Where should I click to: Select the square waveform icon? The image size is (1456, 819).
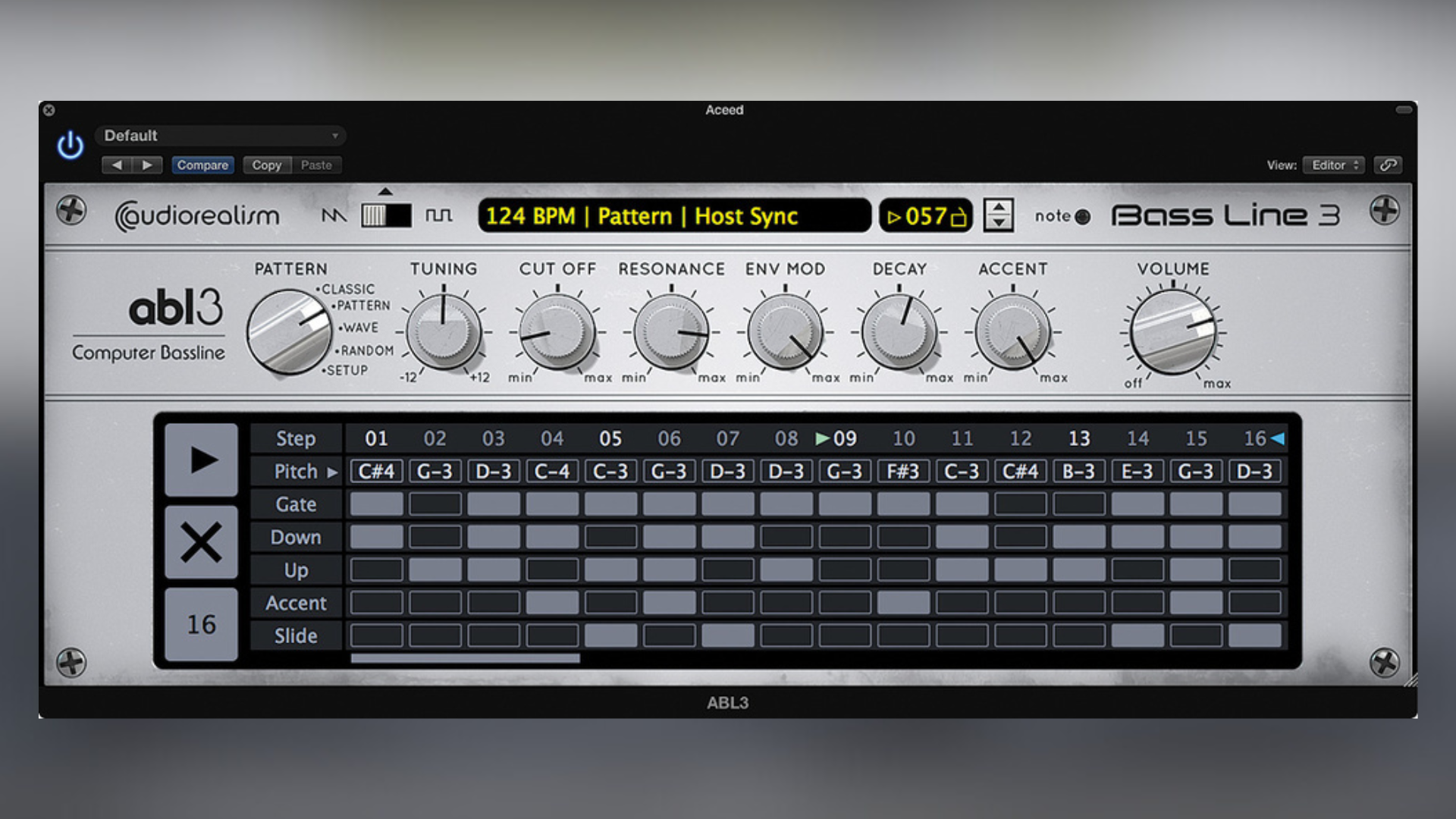[x=438, y=216]
